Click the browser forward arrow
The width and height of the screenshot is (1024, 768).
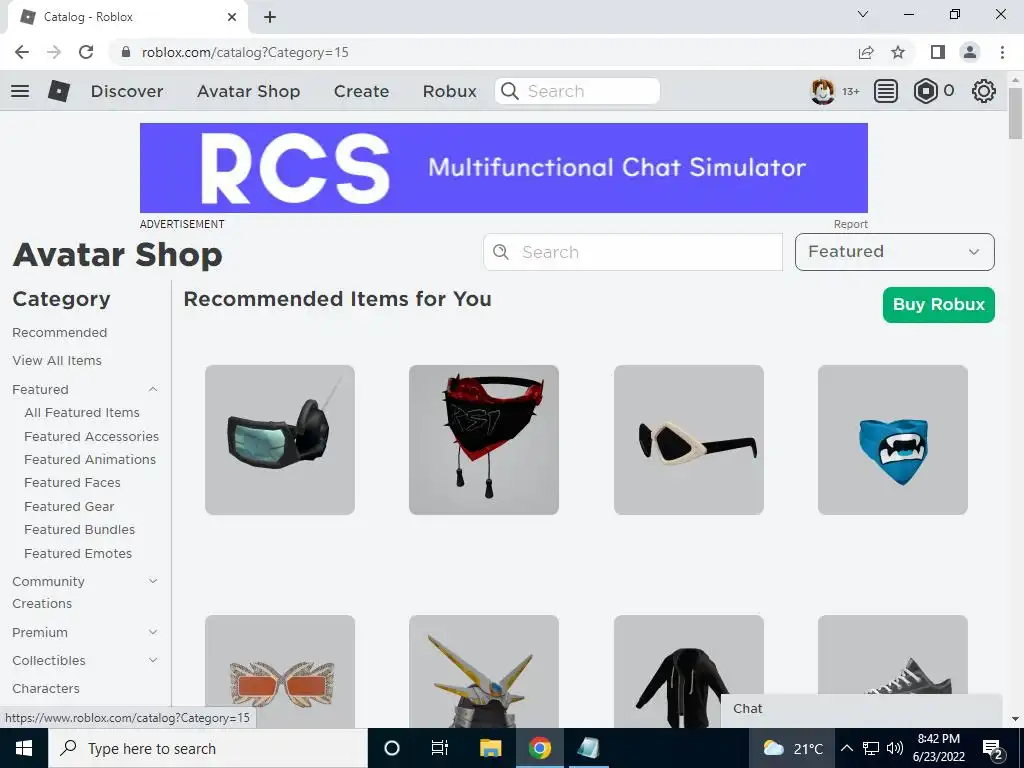tap(54, 52)
